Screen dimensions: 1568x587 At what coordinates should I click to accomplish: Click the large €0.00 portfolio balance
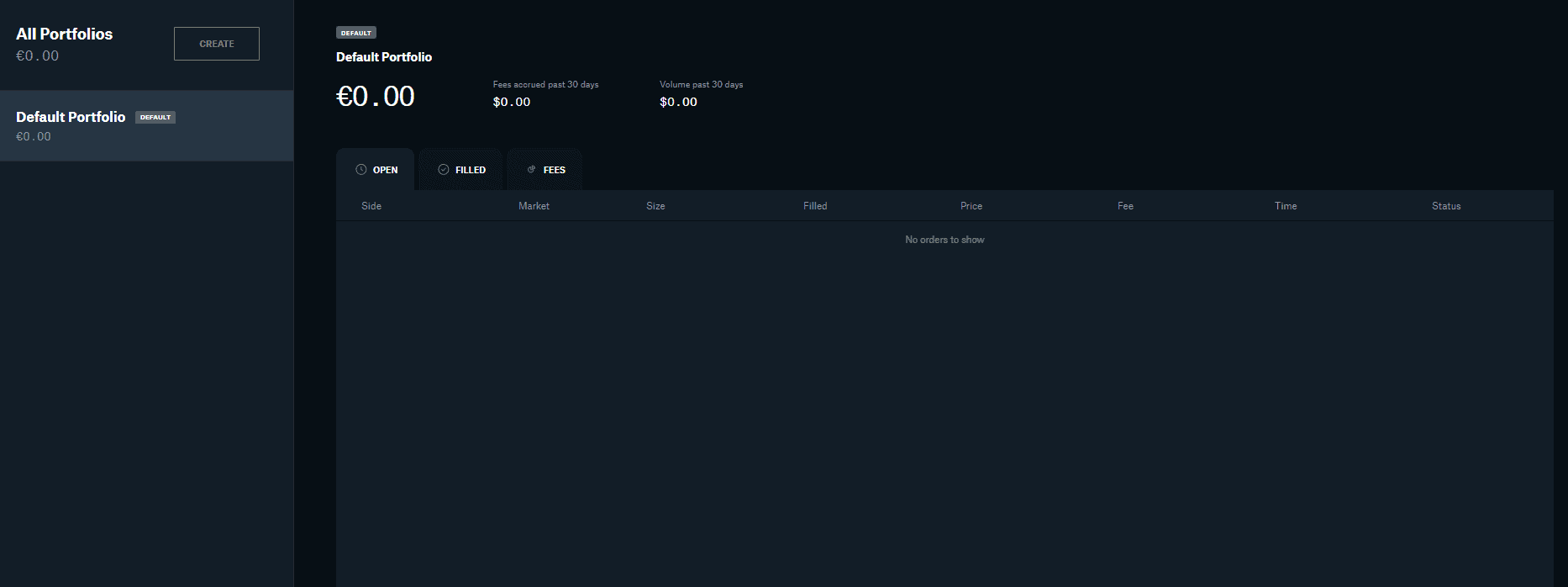point(376,97)
